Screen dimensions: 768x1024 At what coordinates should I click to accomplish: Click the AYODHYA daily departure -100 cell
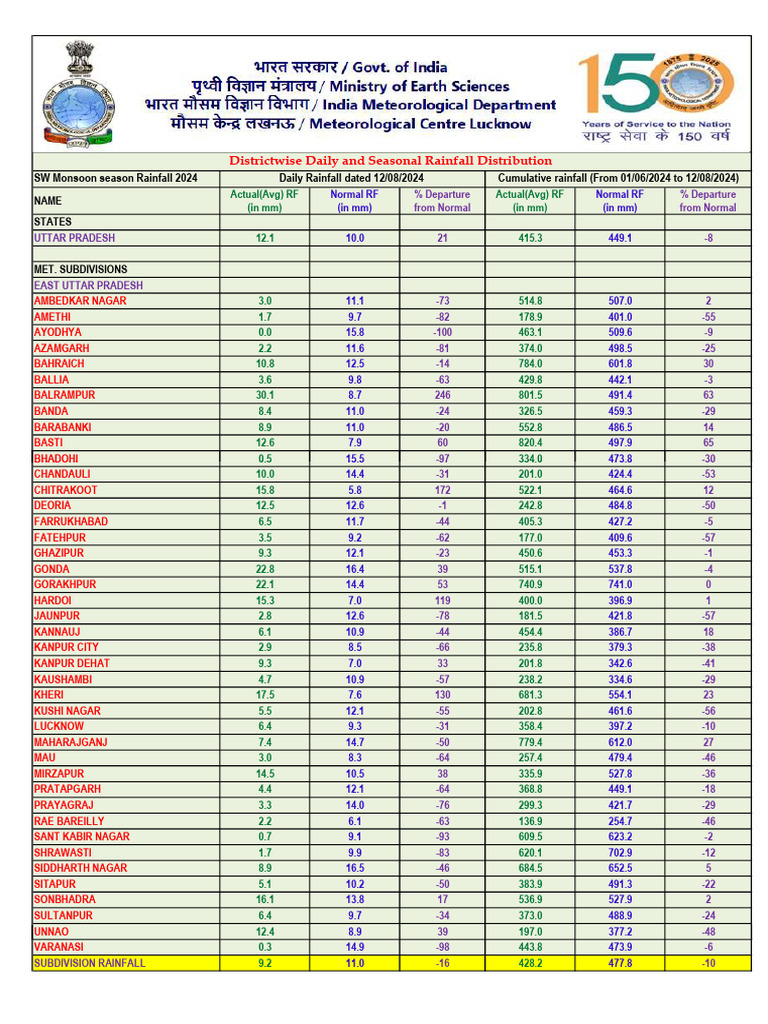click(x=443, y=332)
